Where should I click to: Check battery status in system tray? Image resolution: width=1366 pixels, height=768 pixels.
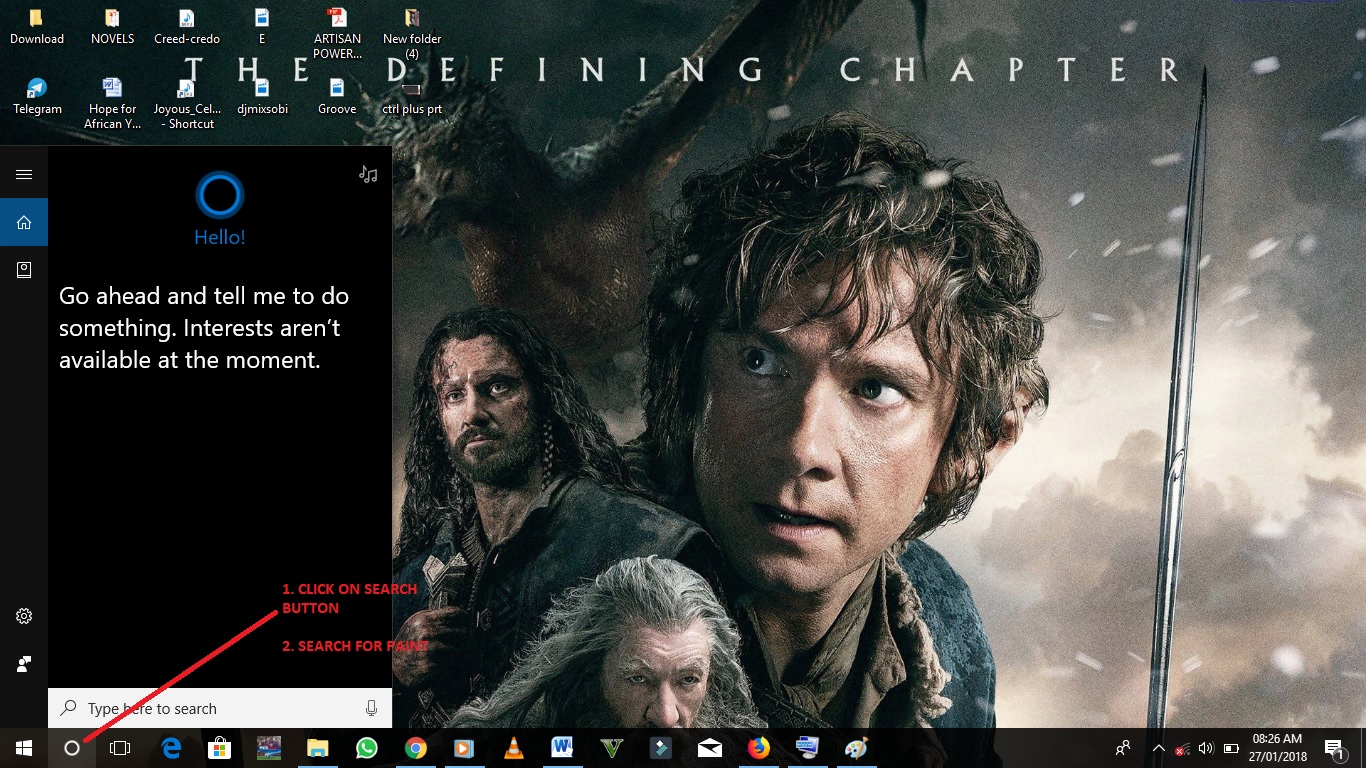[1231, 748]
